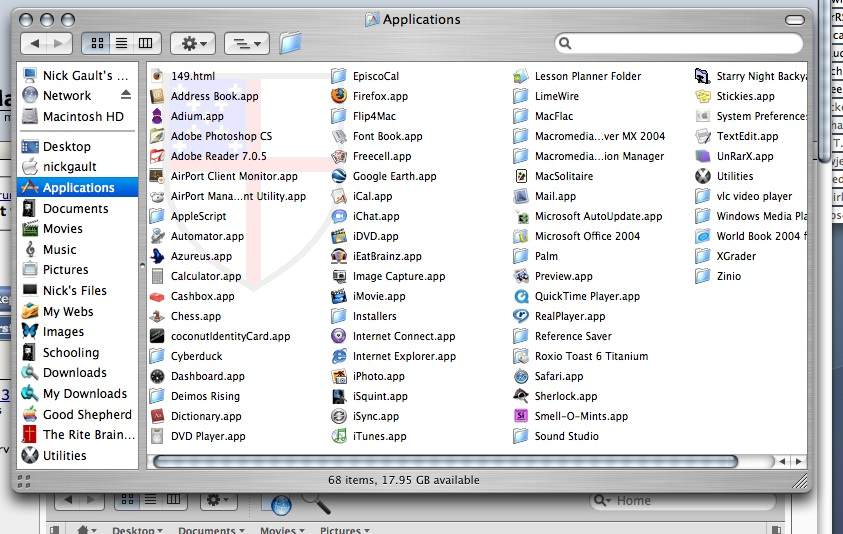Open the Firefox.app icon
This screenshot has height=534, width=843.
(339, 96)
